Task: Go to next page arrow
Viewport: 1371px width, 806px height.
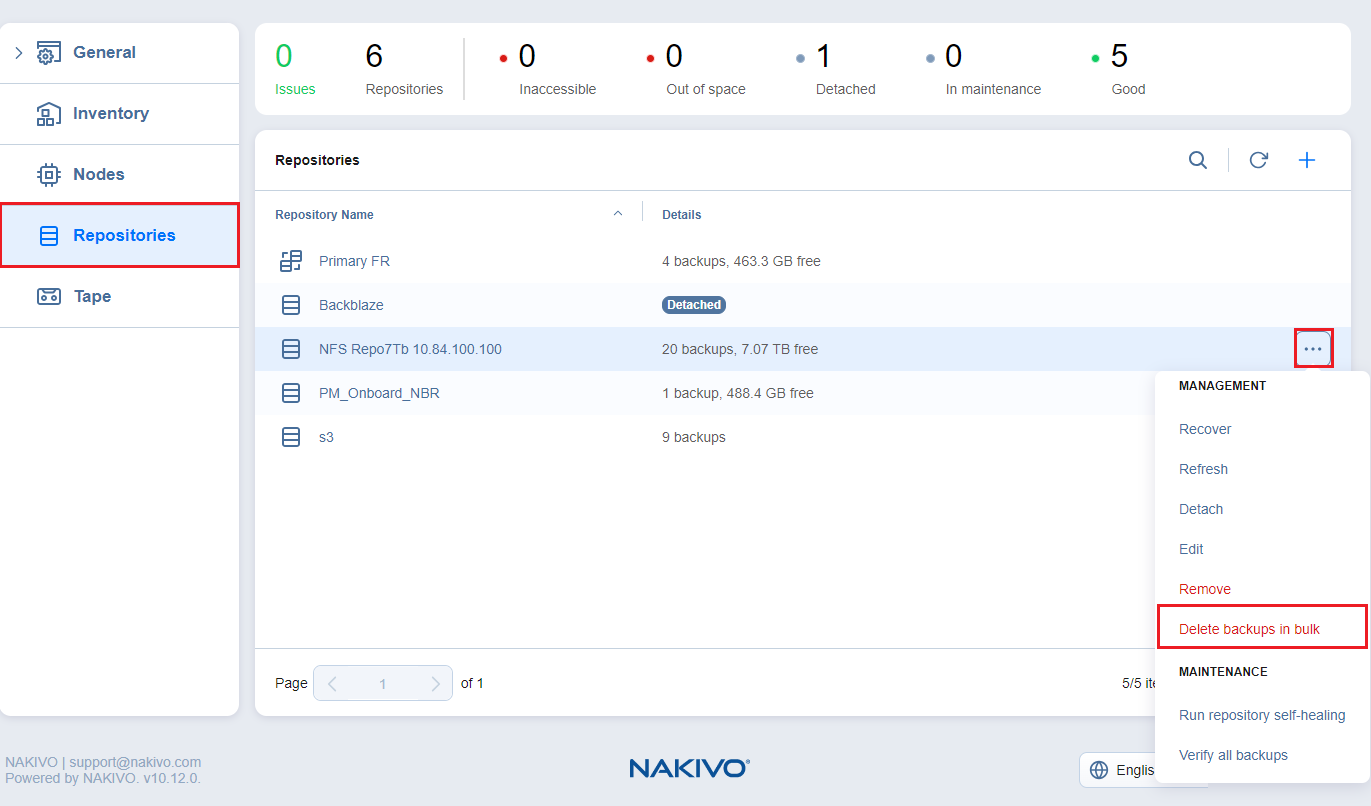Action: click(x=435, y=684)
